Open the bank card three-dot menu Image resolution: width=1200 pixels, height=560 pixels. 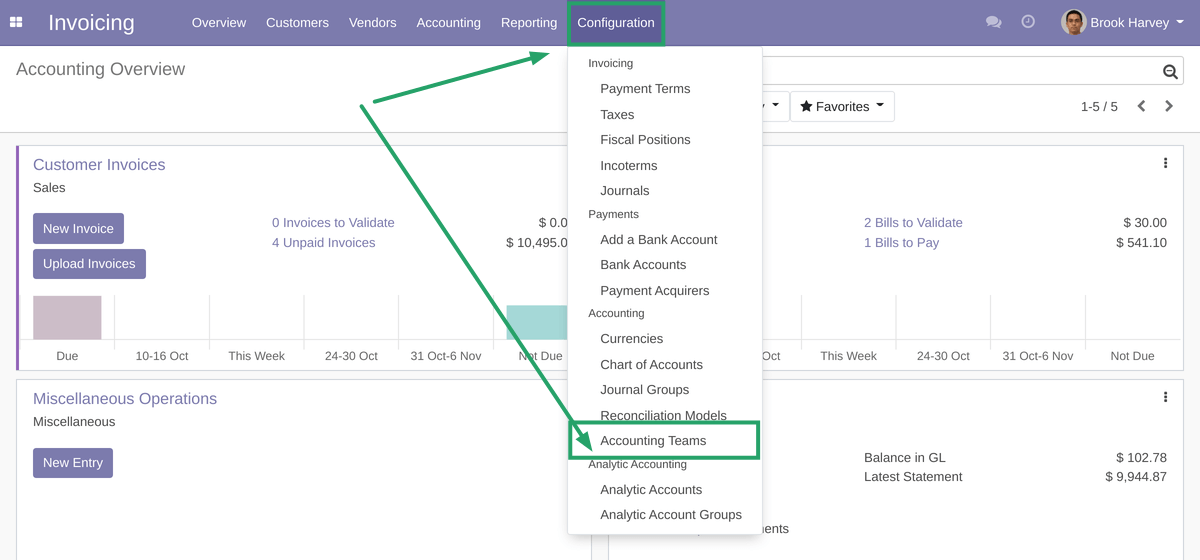click(1165, 397)
